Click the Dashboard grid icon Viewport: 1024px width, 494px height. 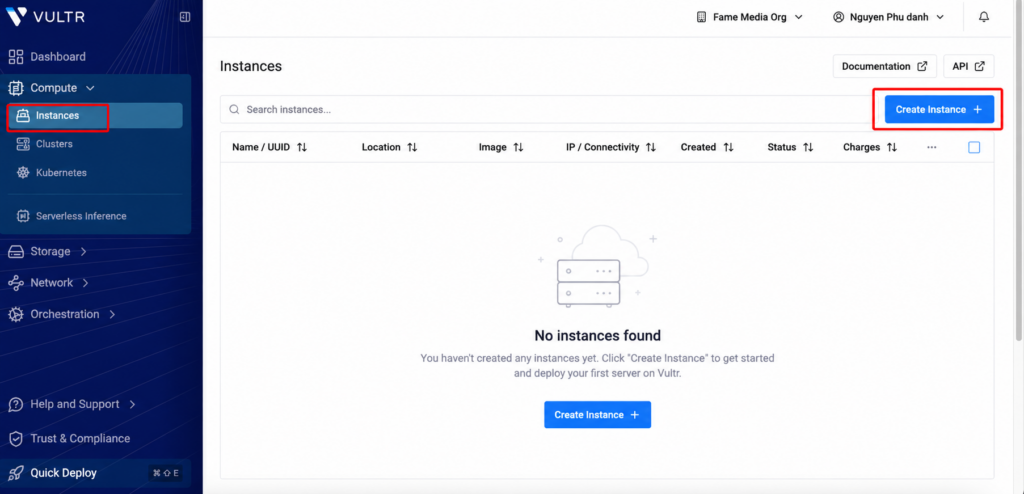[16, 57]
